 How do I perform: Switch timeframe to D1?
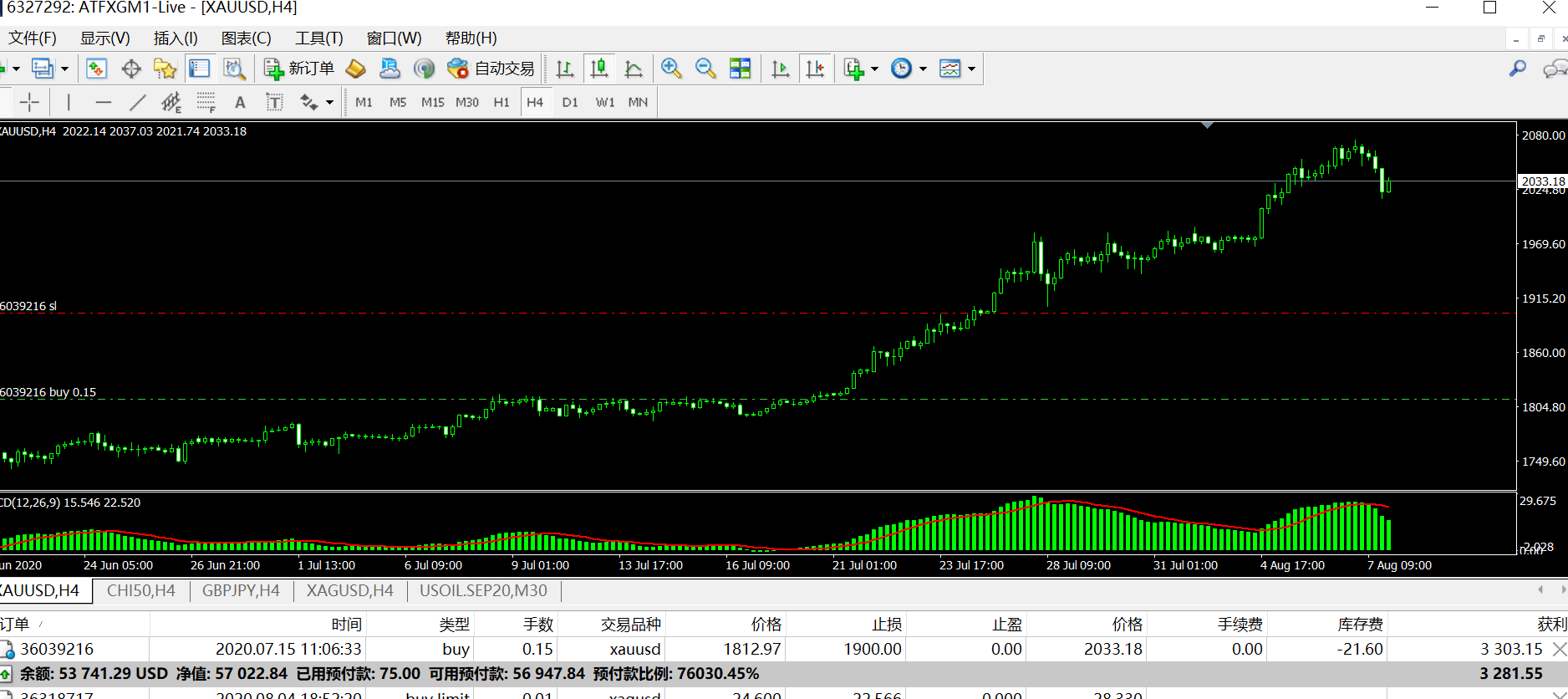click(x=570, y=102)
